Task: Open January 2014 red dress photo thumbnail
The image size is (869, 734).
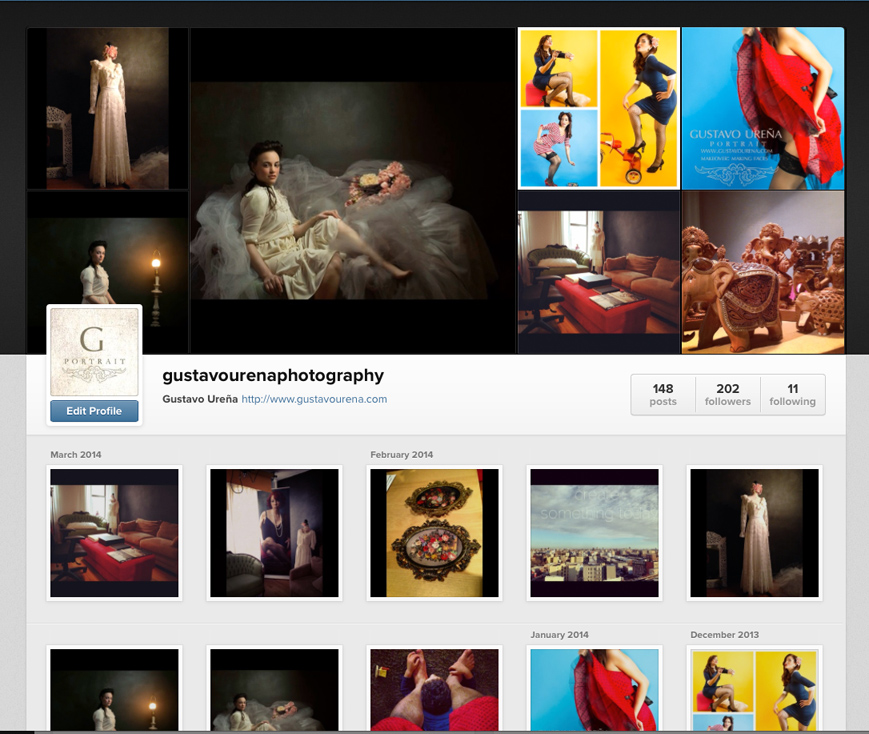Action: (x=594, y=689)
